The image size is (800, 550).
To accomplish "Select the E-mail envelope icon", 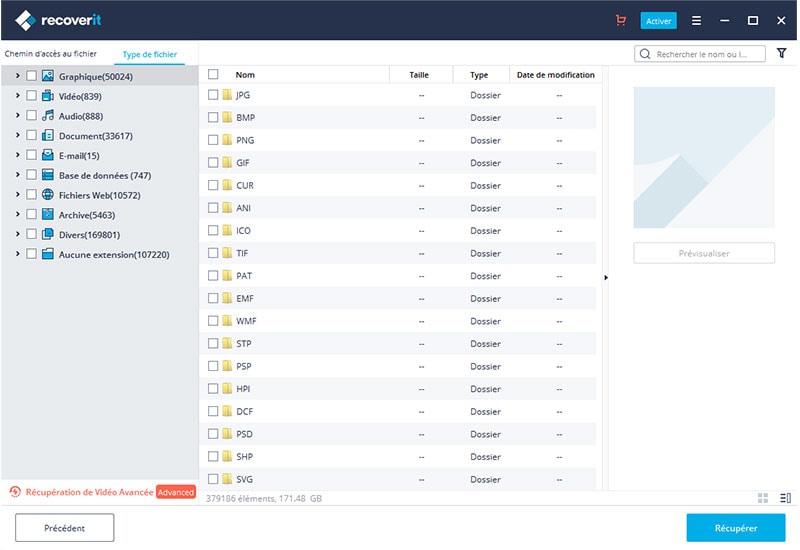I will [48, 155].
